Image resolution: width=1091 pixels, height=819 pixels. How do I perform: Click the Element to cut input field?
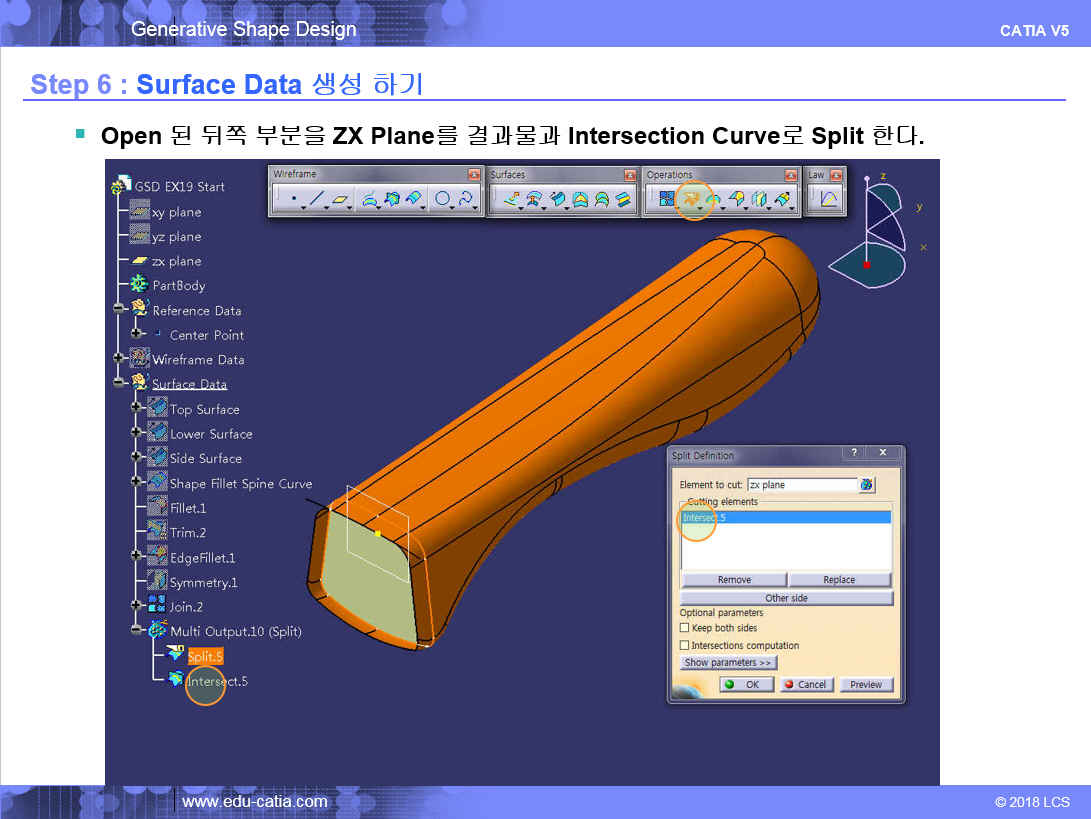(x=801, y=485)
